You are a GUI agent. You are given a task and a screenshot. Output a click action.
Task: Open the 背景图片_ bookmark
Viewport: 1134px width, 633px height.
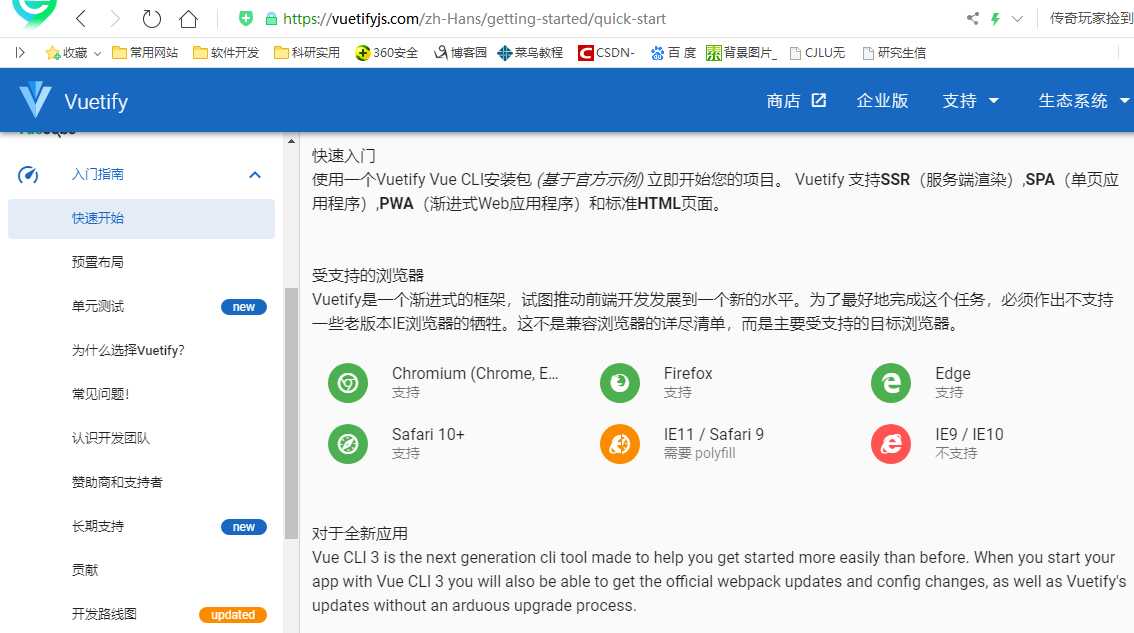coord(741,53)
